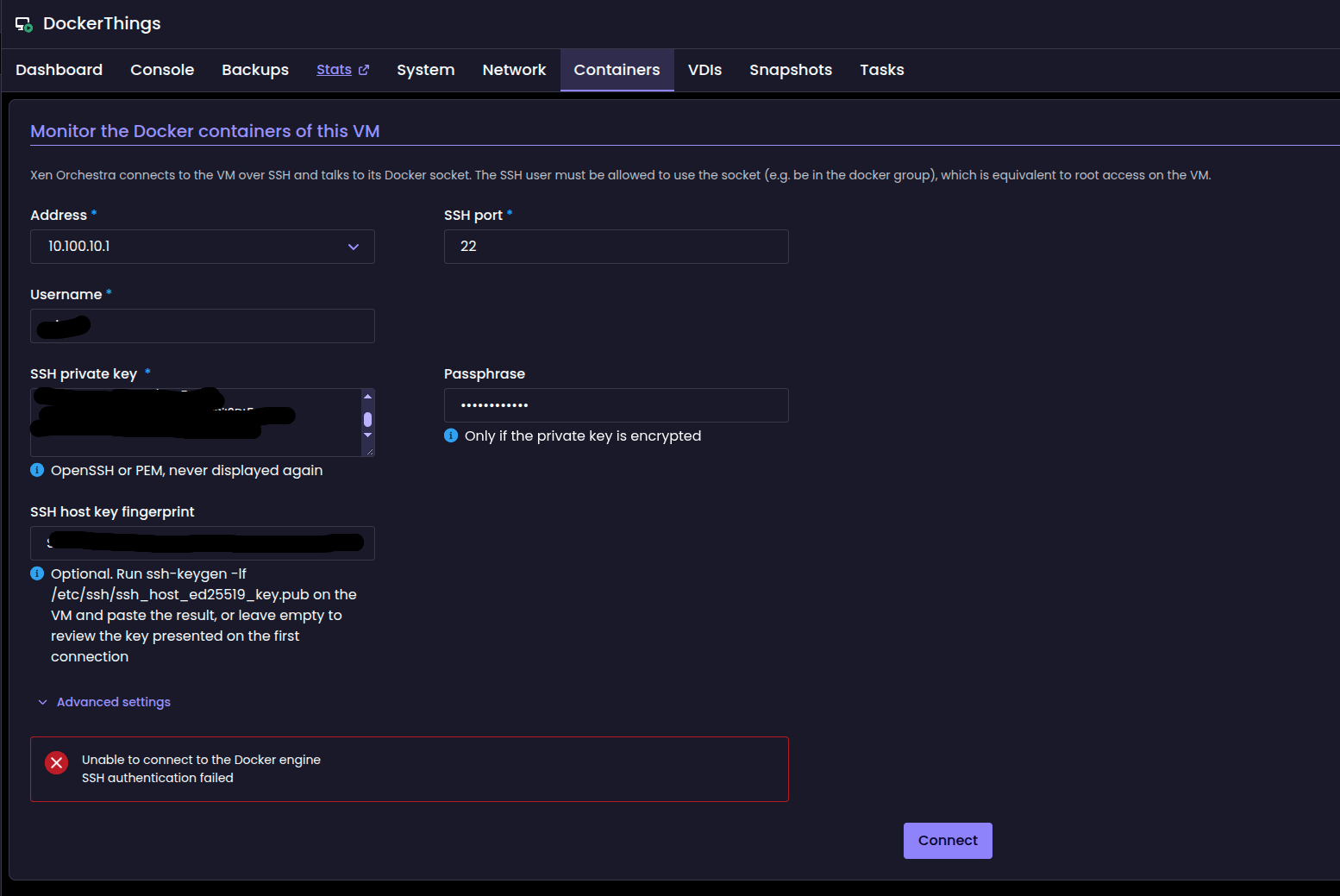Switch to the Console tab
This screenshot has width=1340, height=896.
pyautogui.click(x=162, y=70)
